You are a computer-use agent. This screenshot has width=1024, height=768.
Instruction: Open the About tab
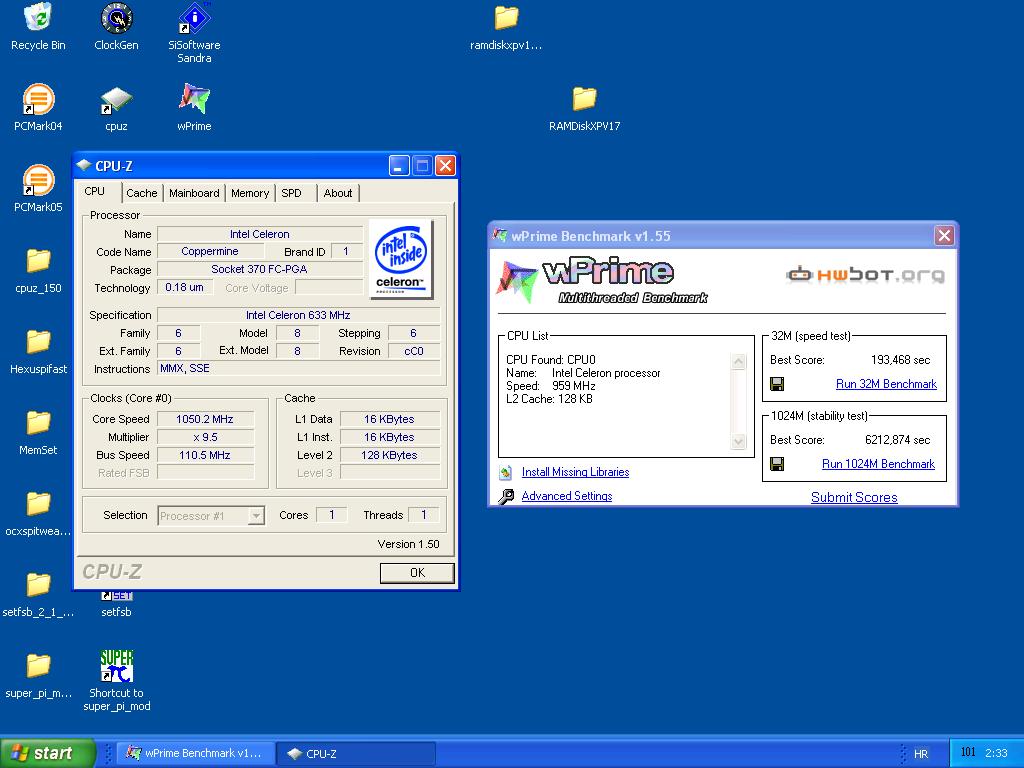[338, 193]
